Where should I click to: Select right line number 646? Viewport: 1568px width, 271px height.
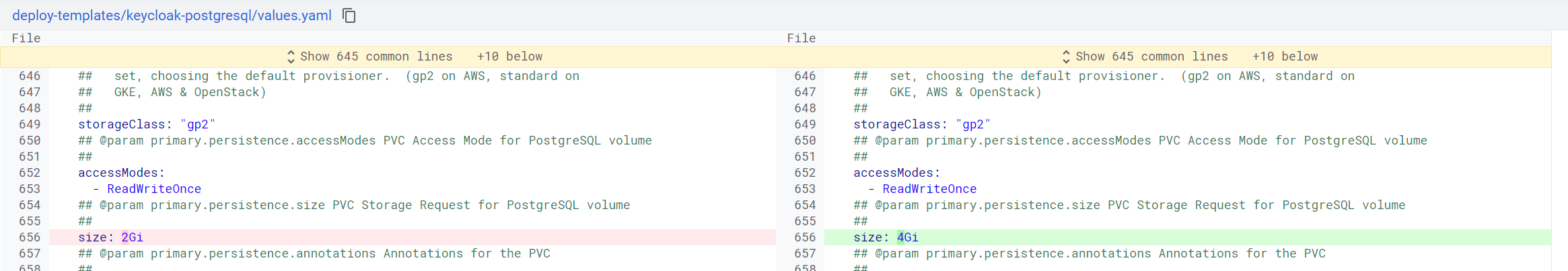point(805,76)
